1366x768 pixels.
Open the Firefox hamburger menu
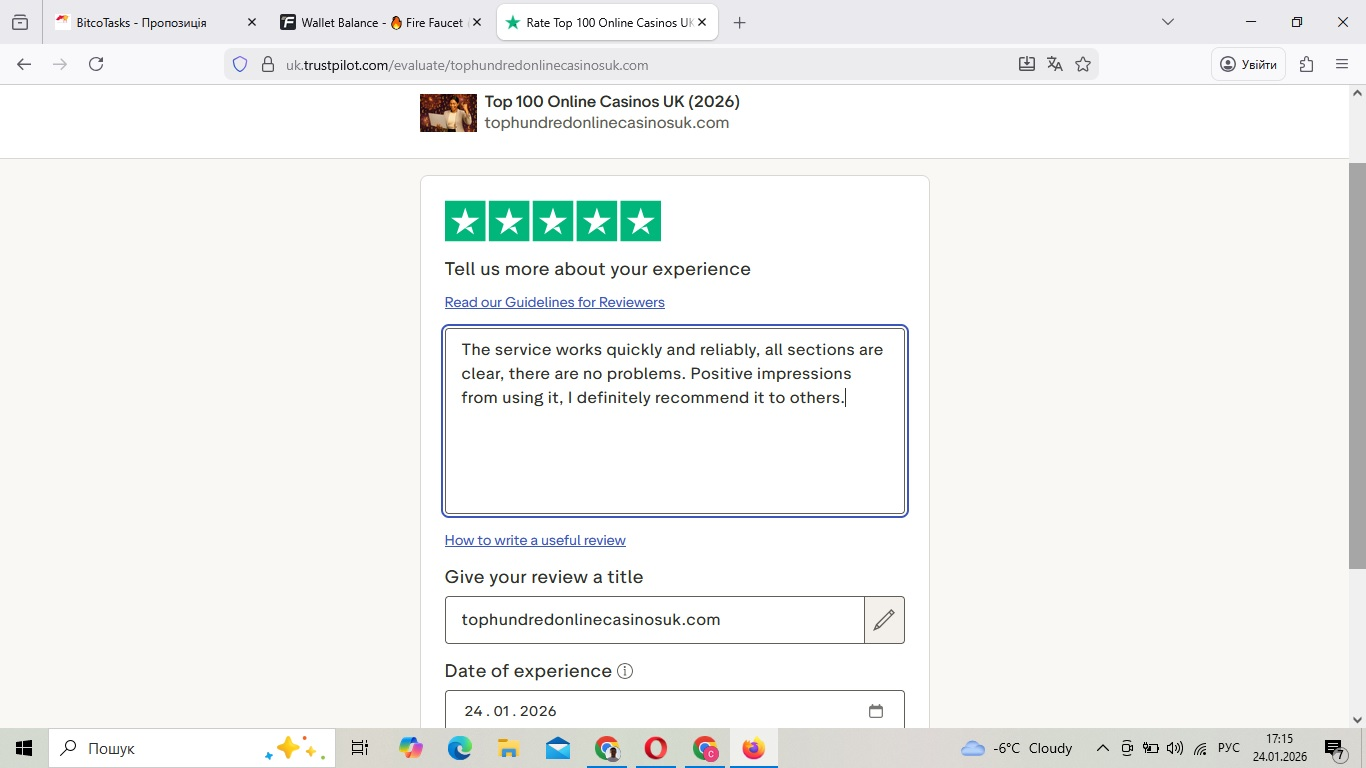coord(1342,64)
